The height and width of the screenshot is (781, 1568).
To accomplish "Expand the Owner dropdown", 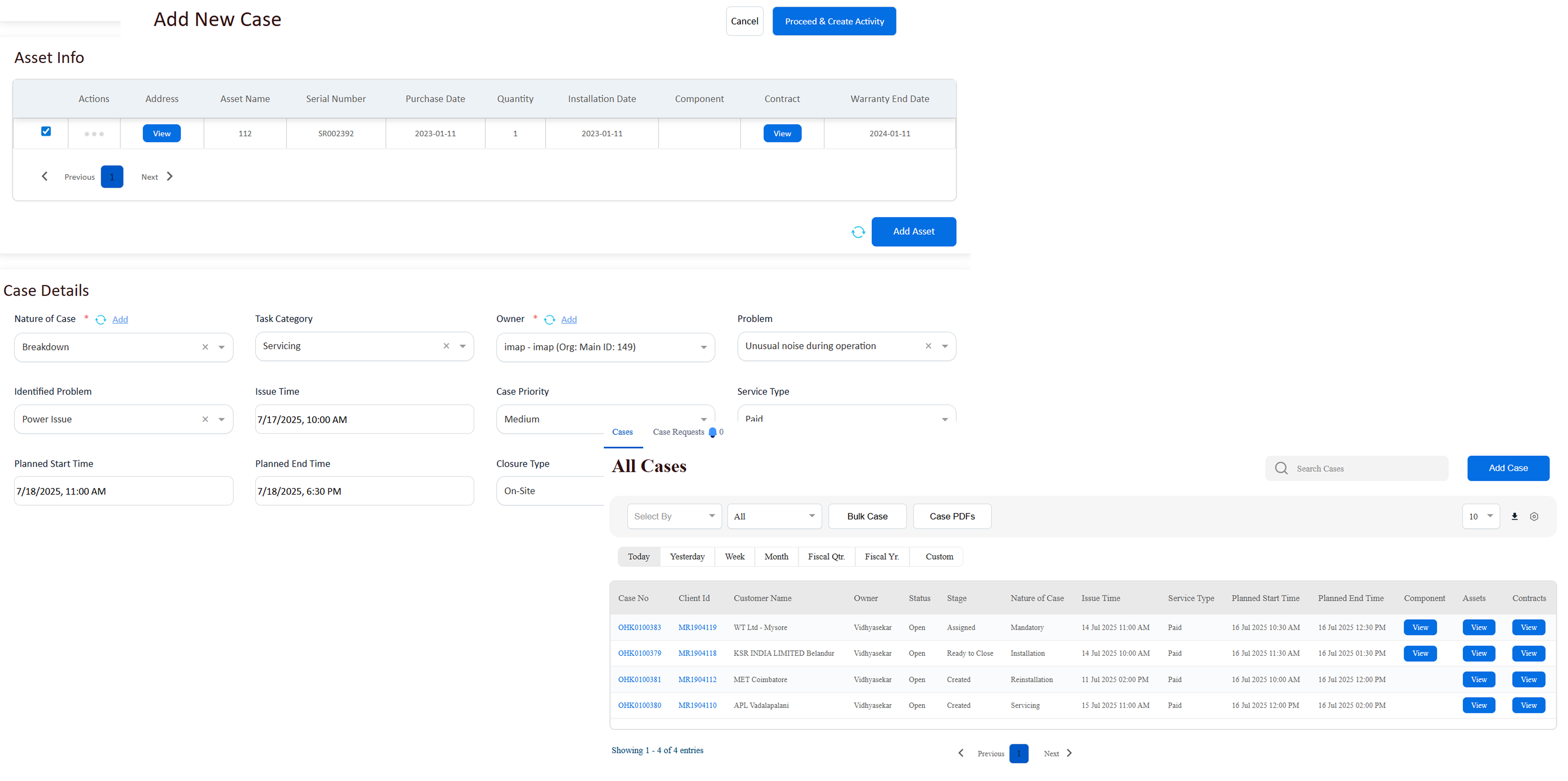I will tap(703, 347).
